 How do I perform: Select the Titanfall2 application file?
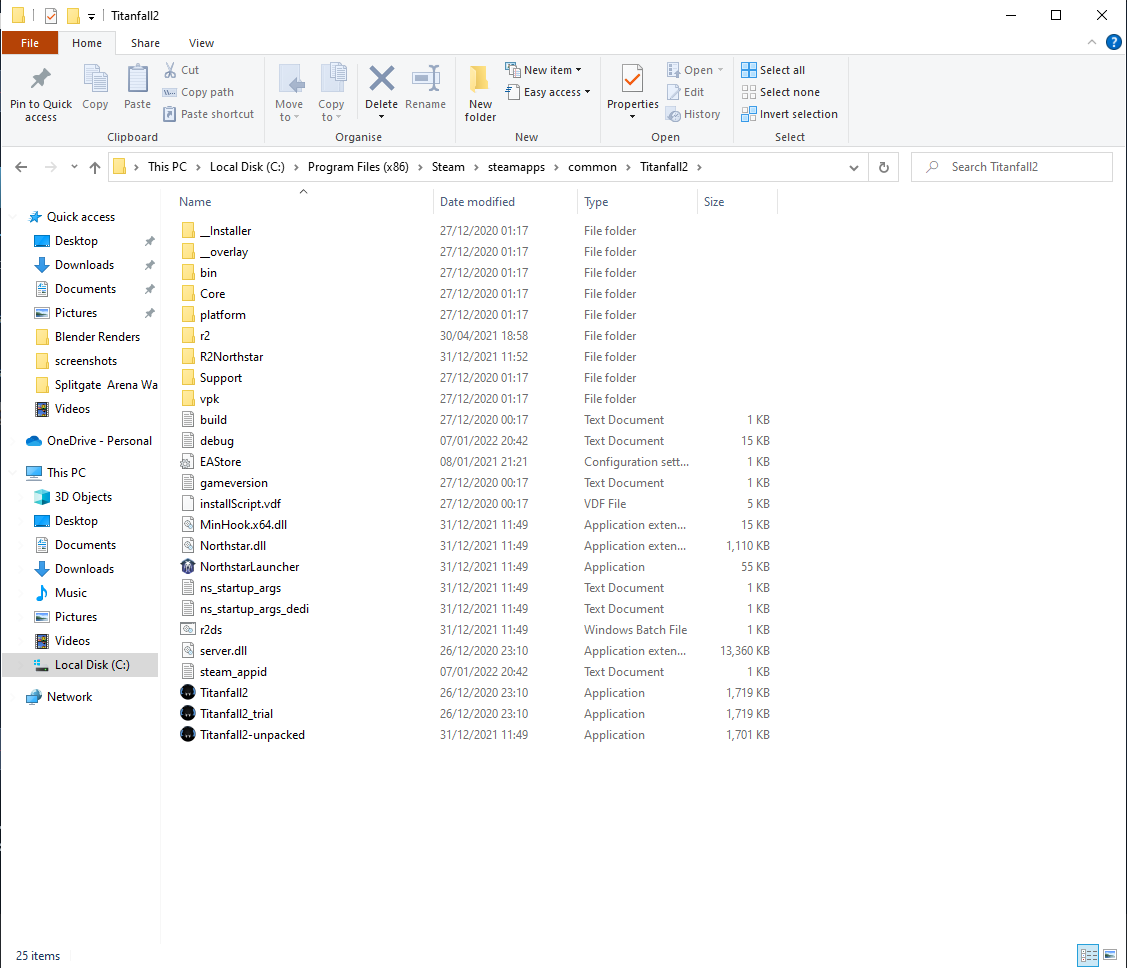click(x=224, y=693)
